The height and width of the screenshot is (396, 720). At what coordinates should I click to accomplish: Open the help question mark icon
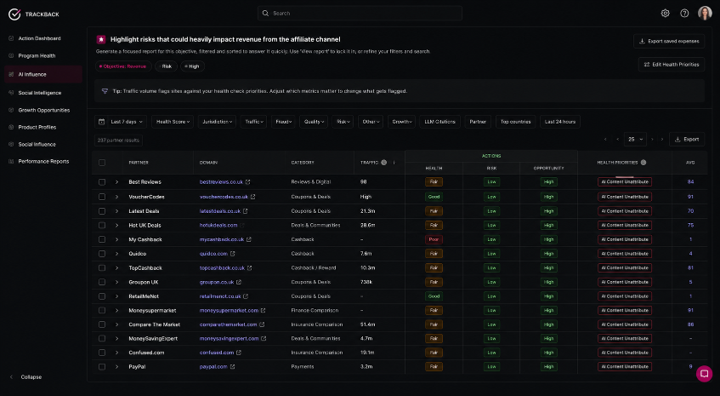tap(684, 13)
